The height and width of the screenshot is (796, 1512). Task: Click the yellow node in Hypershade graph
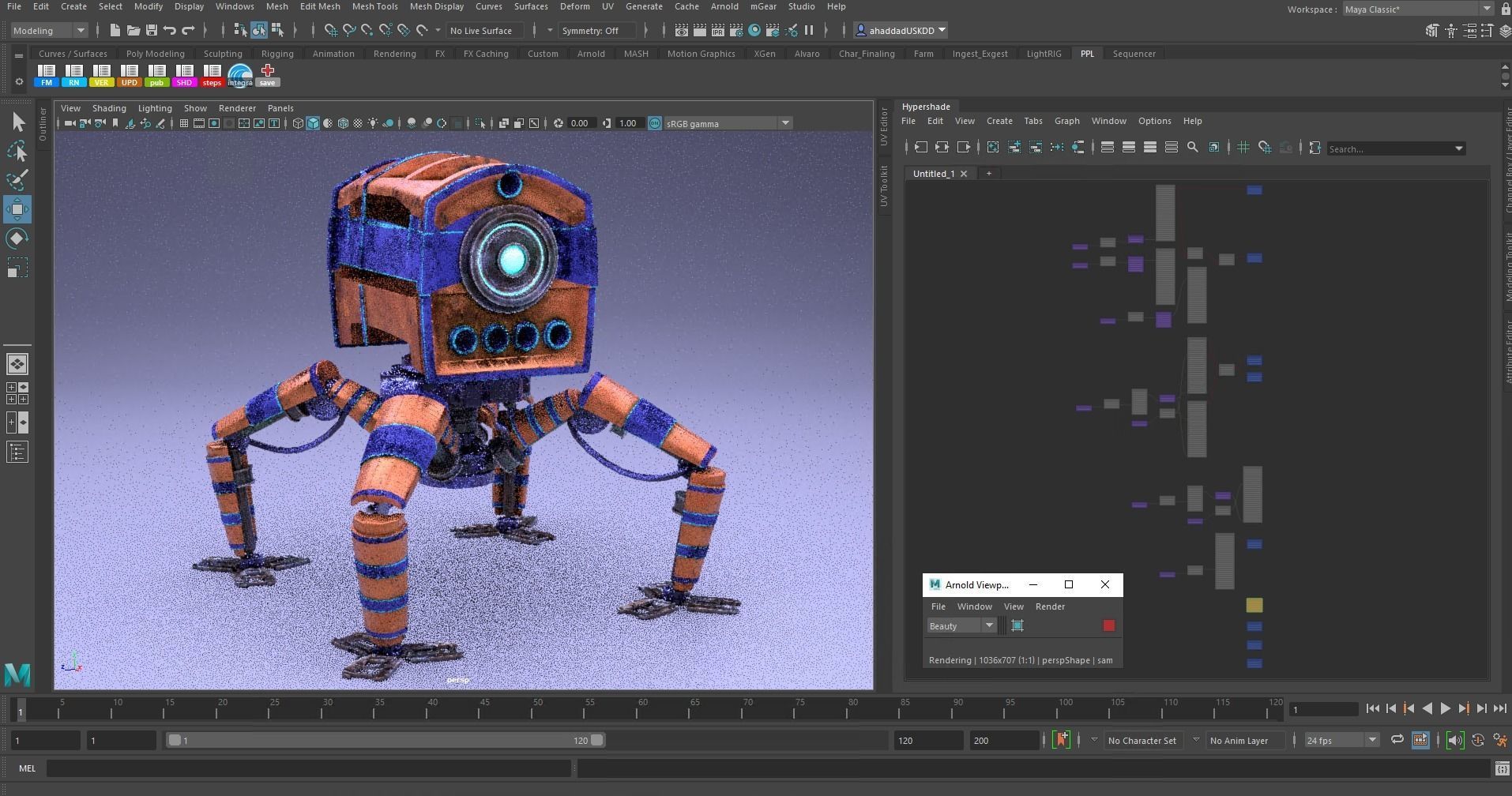1254,606
